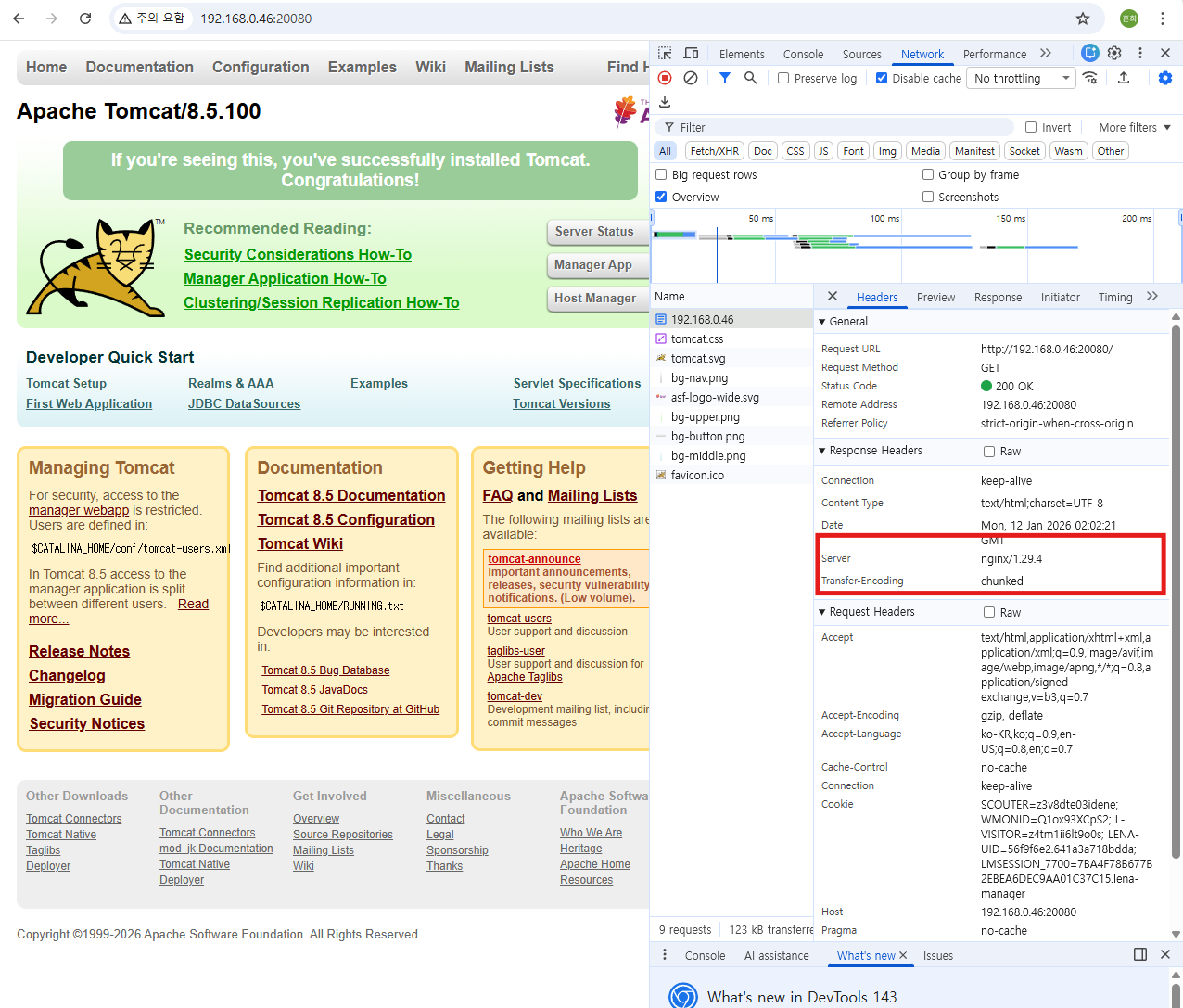Viewport: 1183px width, 1008px height.
Task: Click the network Filter text field
Action: point(834,127)
